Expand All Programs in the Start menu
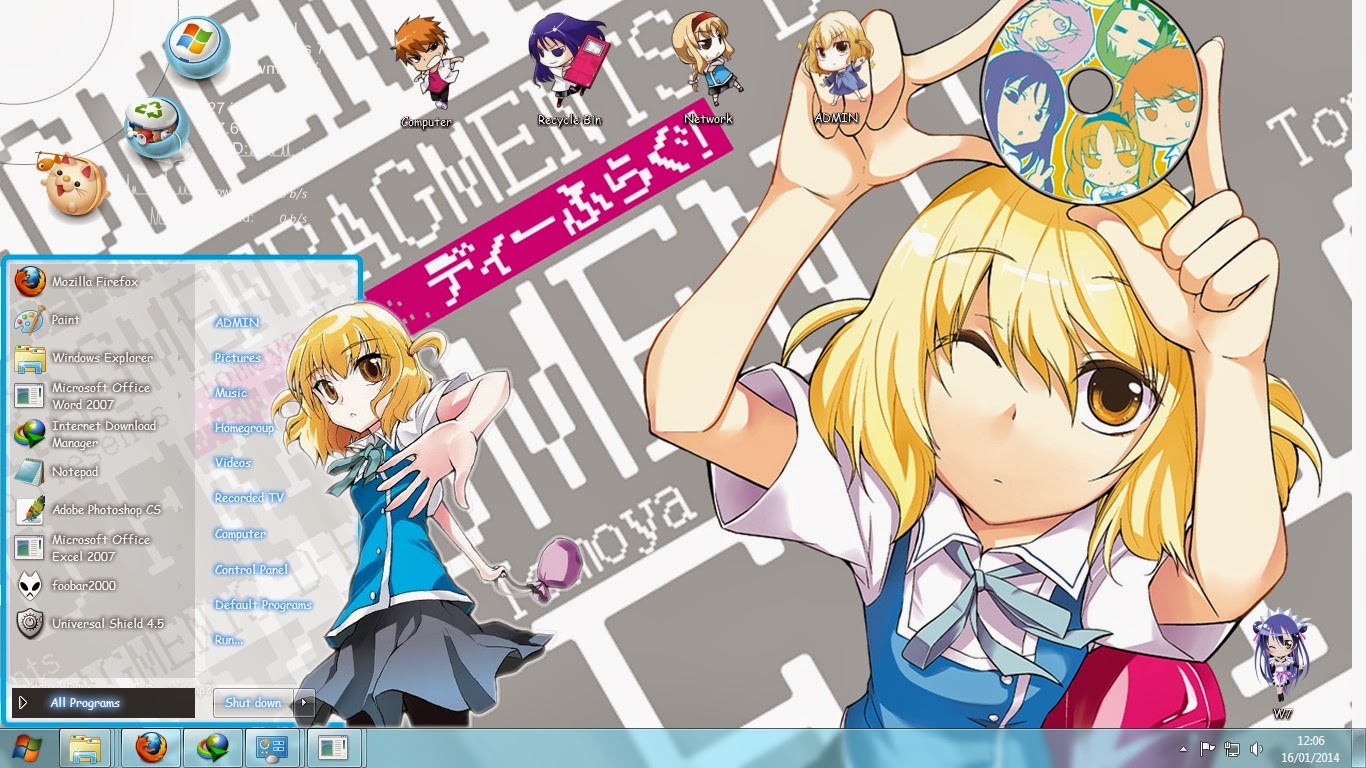Viewport: 1366px width, 768px height. pos(103,703)
